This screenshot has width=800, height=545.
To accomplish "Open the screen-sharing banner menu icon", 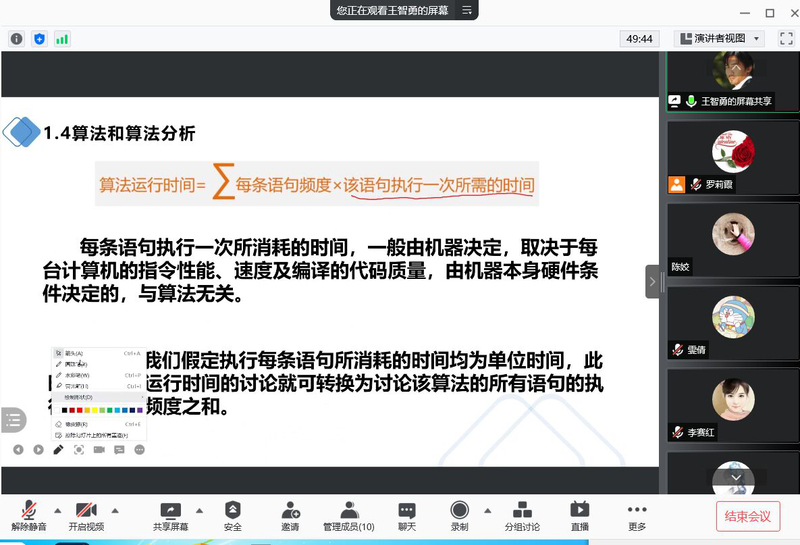I will (467, 10).
